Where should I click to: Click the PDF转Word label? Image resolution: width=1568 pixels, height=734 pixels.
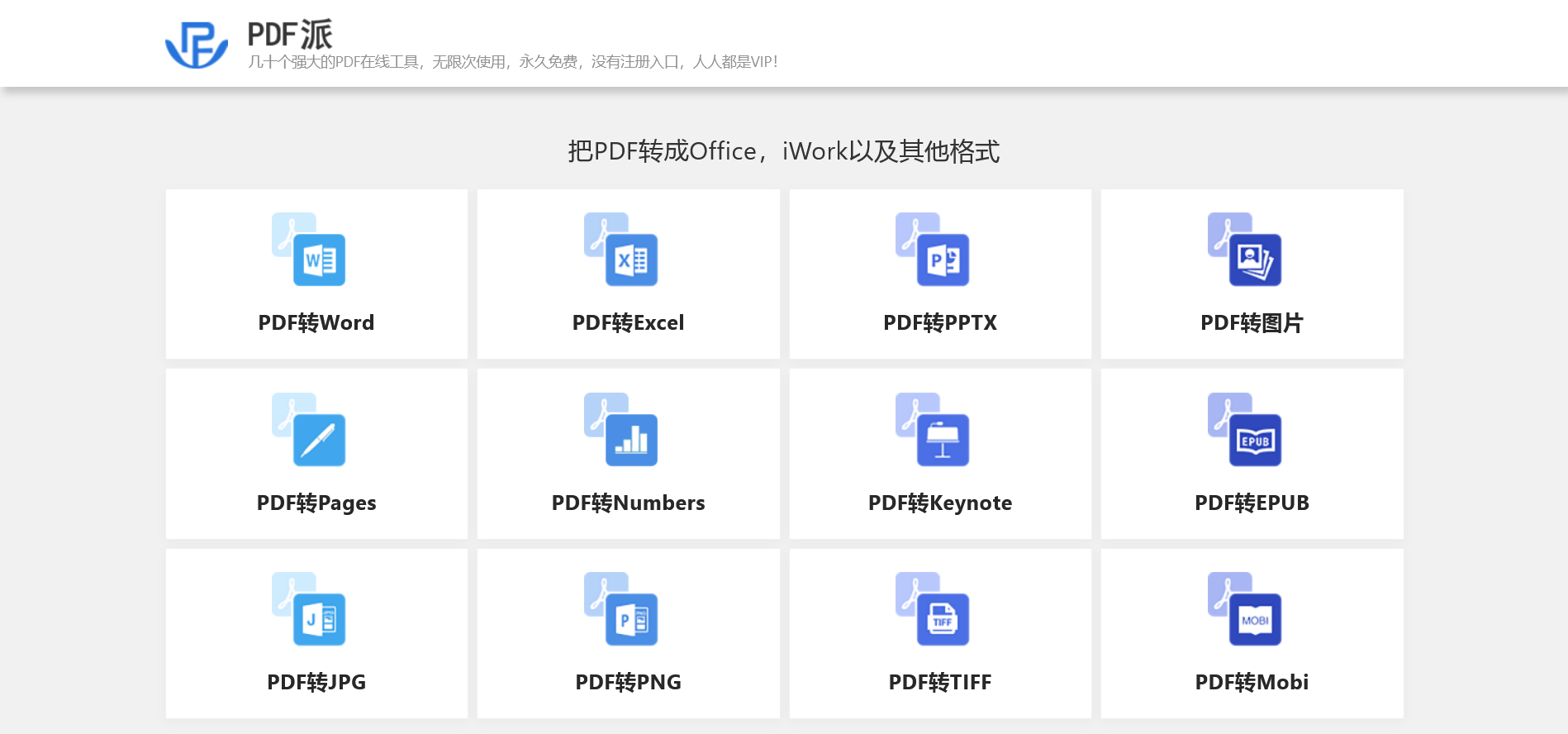click(316, 322)
